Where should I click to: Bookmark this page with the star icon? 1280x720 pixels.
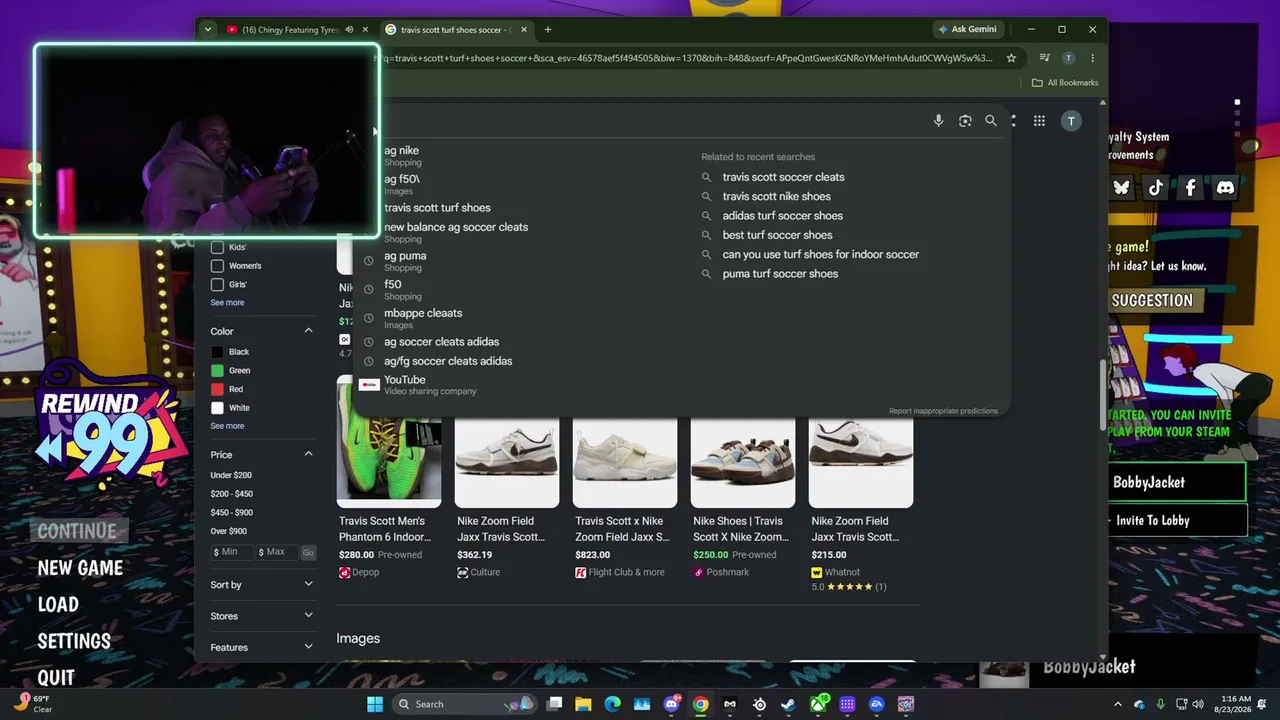coord(1011,58)
